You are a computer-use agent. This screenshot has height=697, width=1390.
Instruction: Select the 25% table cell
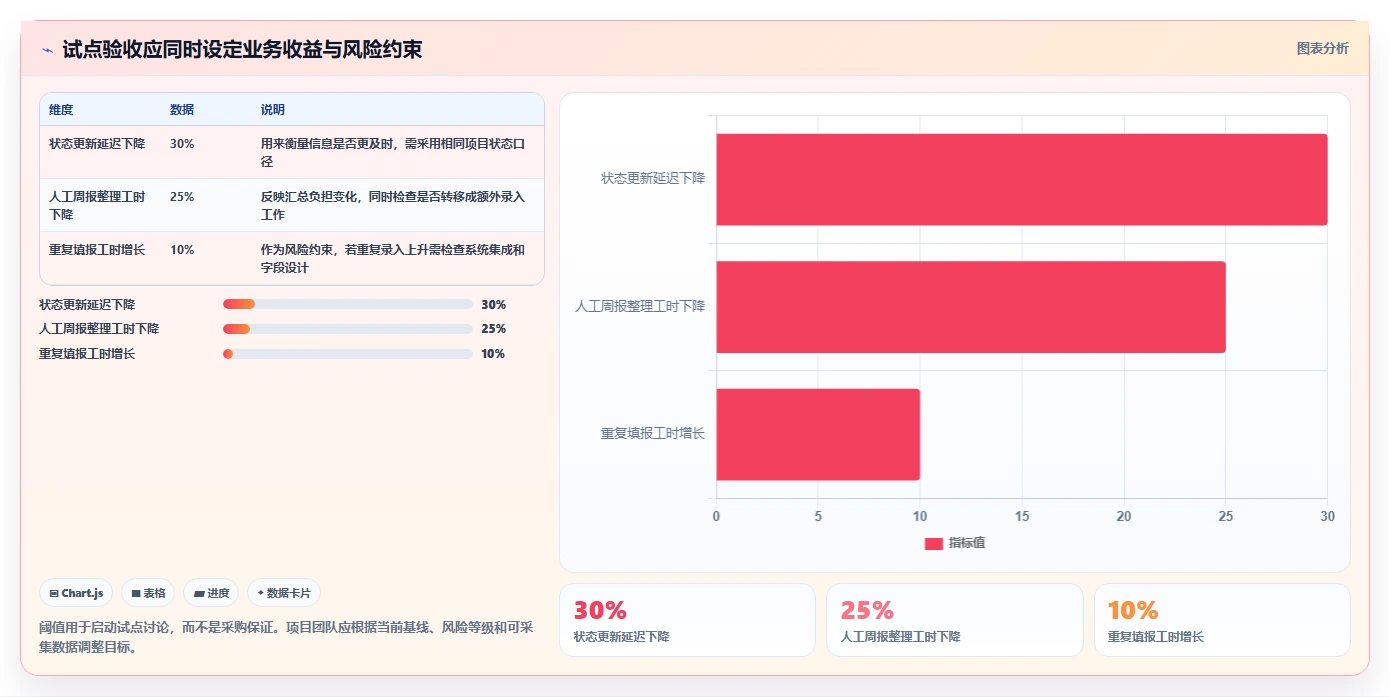[x=182, y=197]
